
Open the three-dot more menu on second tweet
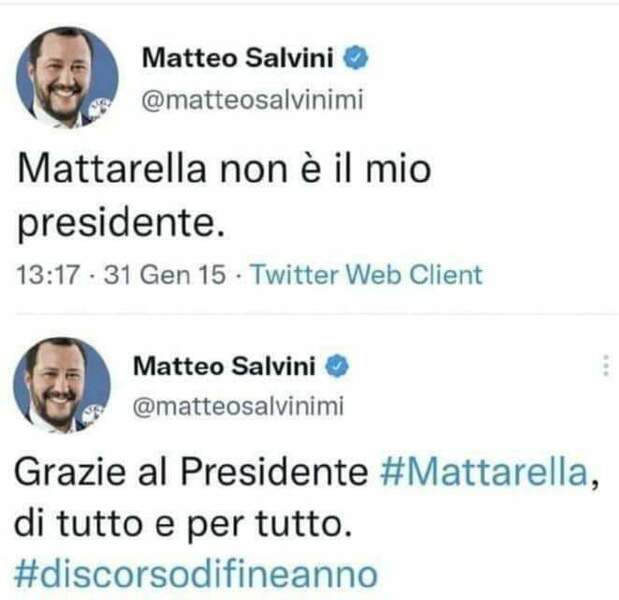click(605, 367)
